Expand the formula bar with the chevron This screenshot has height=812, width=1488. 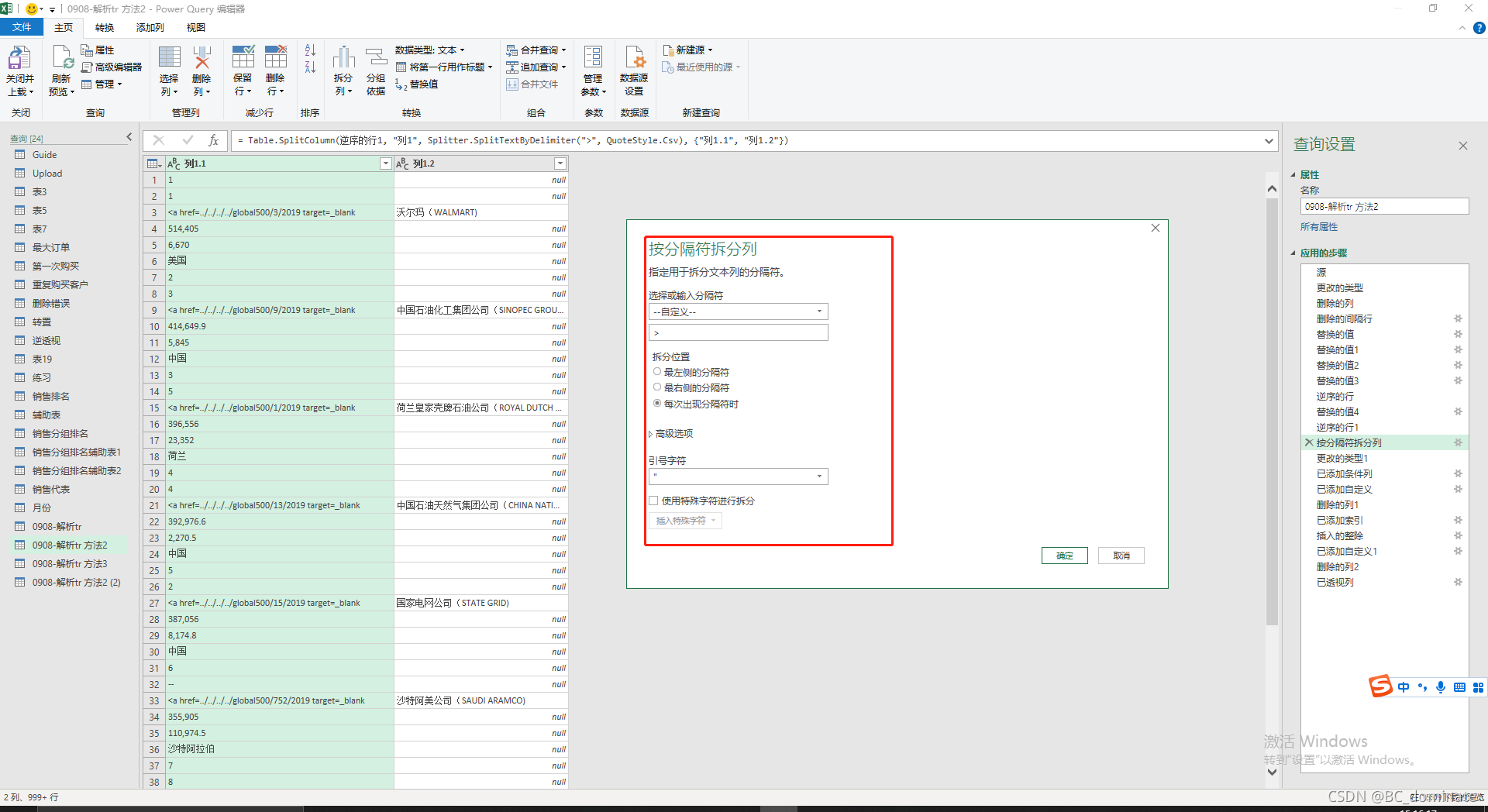pos(1269,141)
